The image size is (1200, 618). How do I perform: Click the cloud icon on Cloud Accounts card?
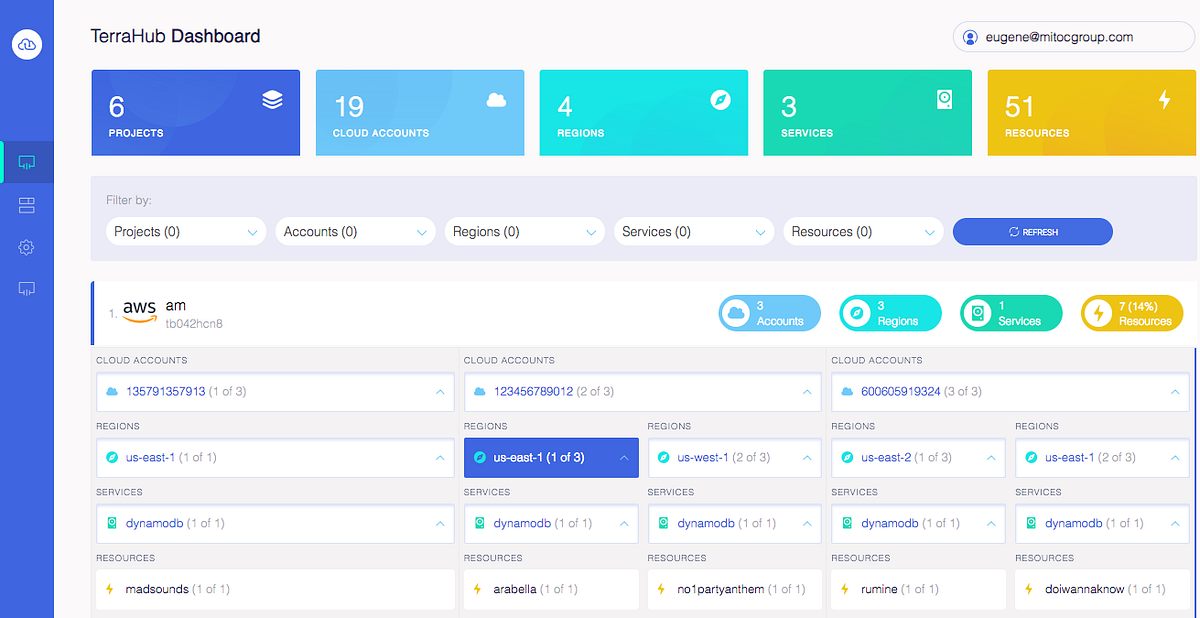point(496,99)
